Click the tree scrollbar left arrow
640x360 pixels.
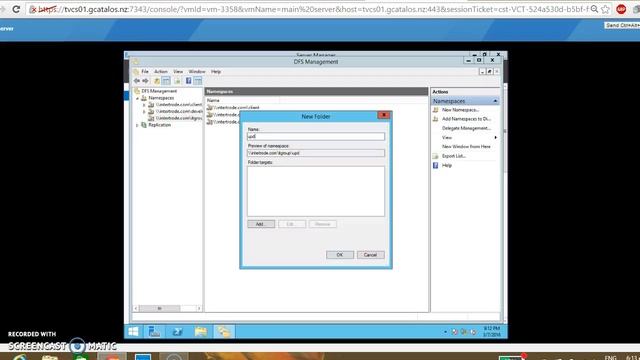tap(136, 308)
